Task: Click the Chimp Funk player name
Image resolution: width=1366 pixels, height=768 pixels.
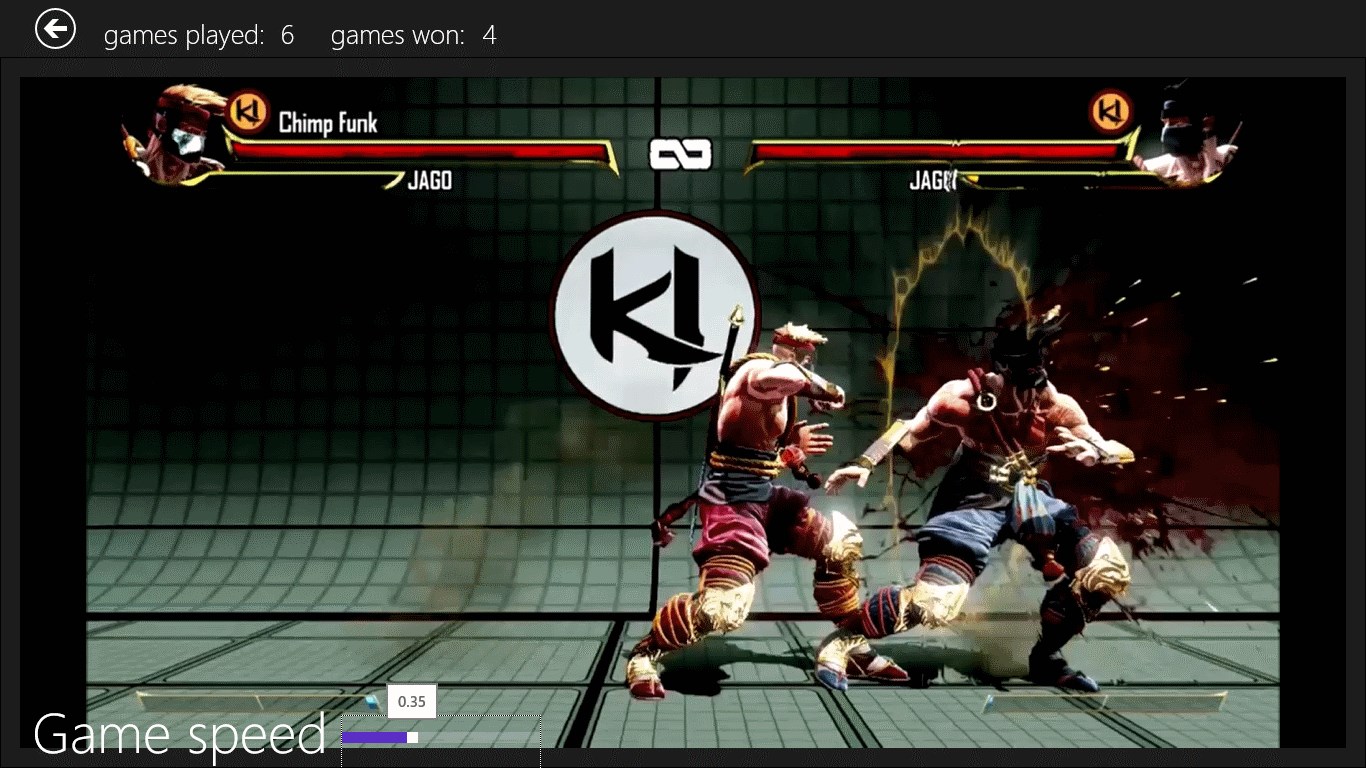Action: [x=328, y=123]
